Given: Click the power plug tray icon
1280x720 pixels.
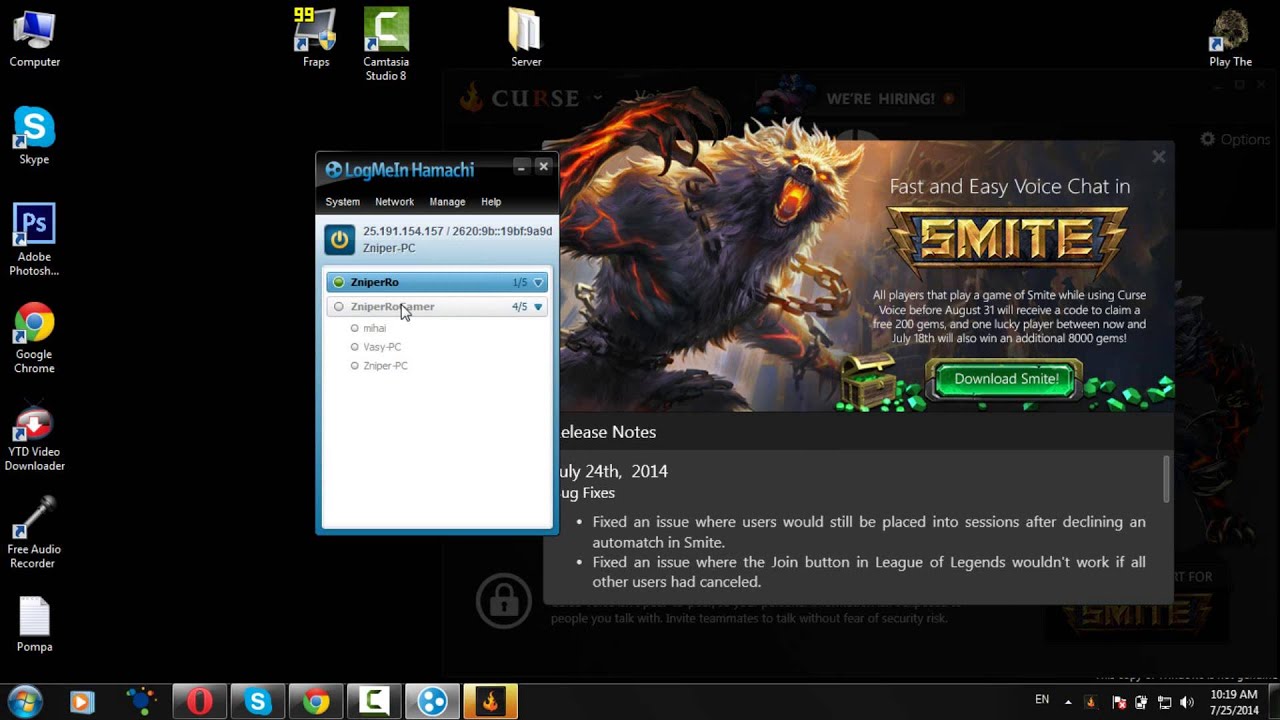Looking at the screenshot, I should [1142, 702].
